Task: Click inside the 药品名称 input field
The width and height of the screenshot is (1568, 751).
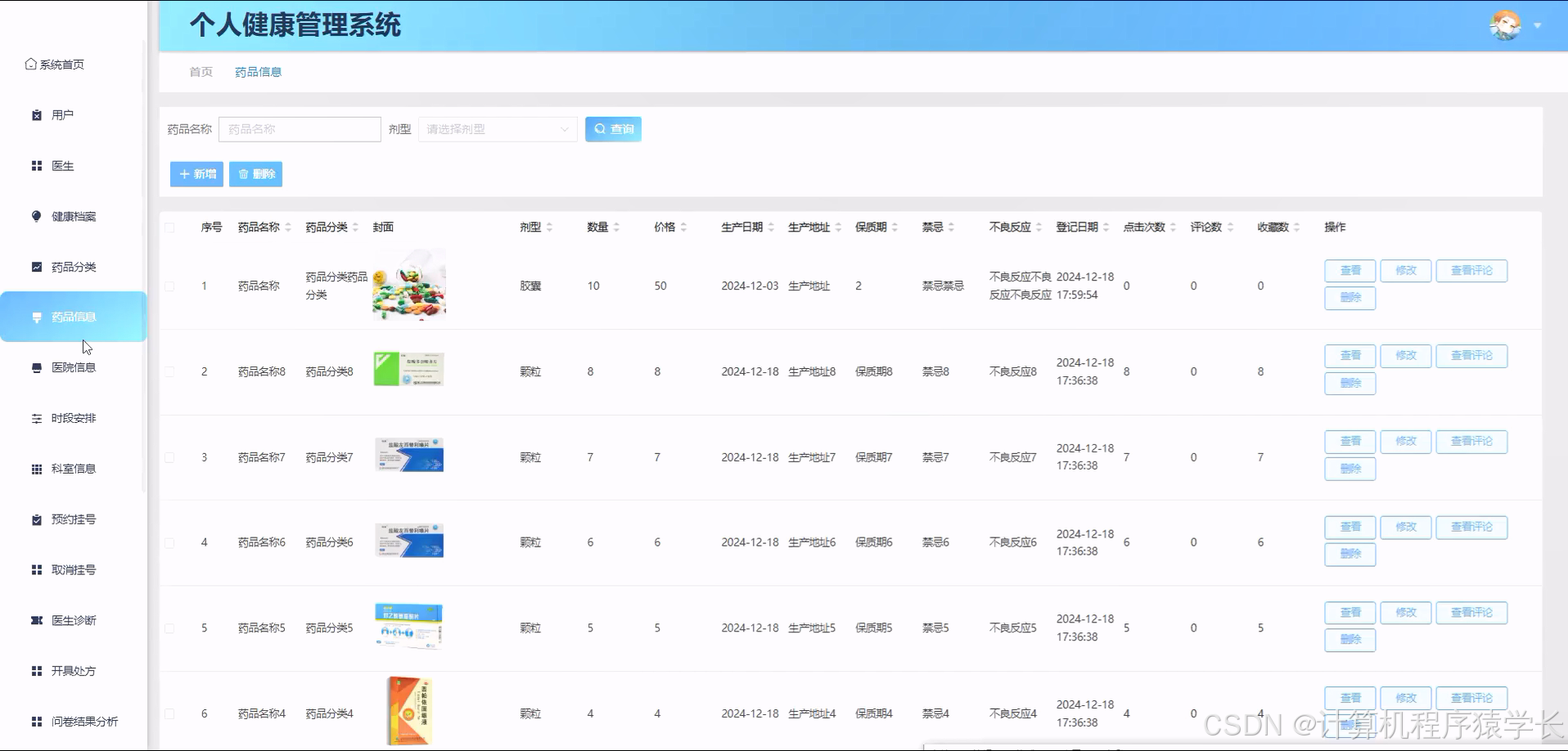Action: 300,128
